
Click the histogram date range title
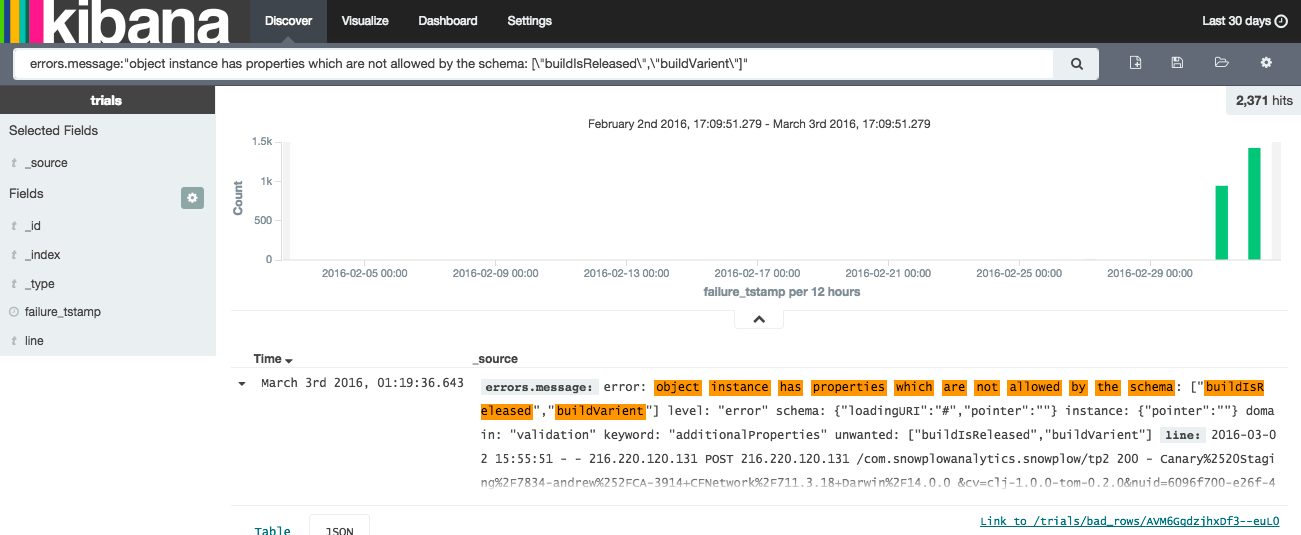click(759, 124)
